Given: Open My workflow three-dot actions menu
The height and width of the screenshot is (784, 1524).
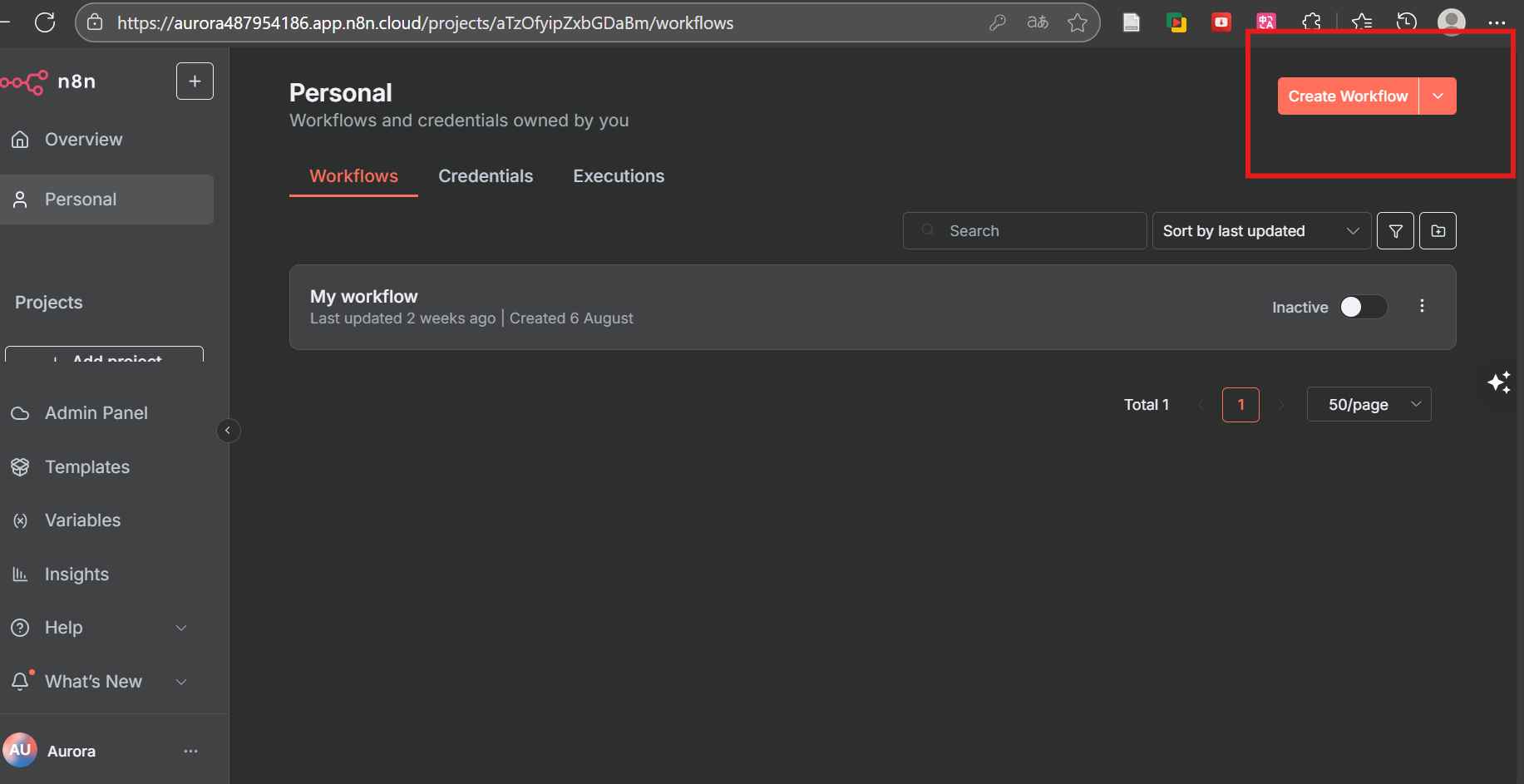Looking at the screenshot, I should (x=1422, y=306).
